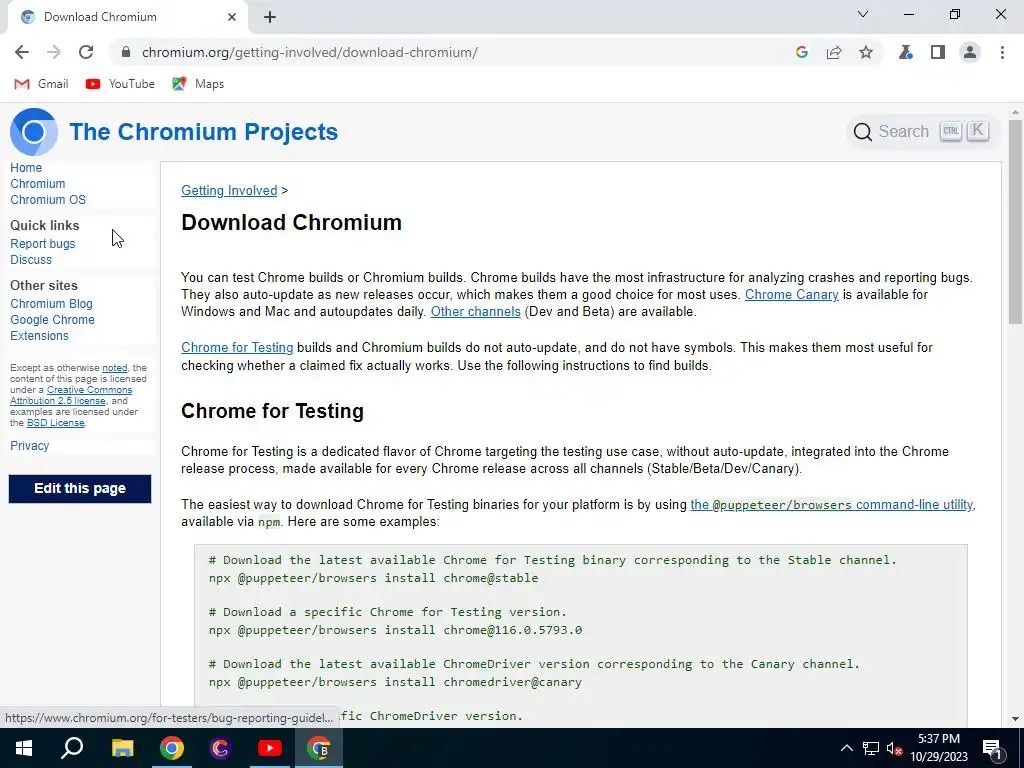1024x768 pixels.
Task: Open the taskbar clock and date
Action: 939,748
